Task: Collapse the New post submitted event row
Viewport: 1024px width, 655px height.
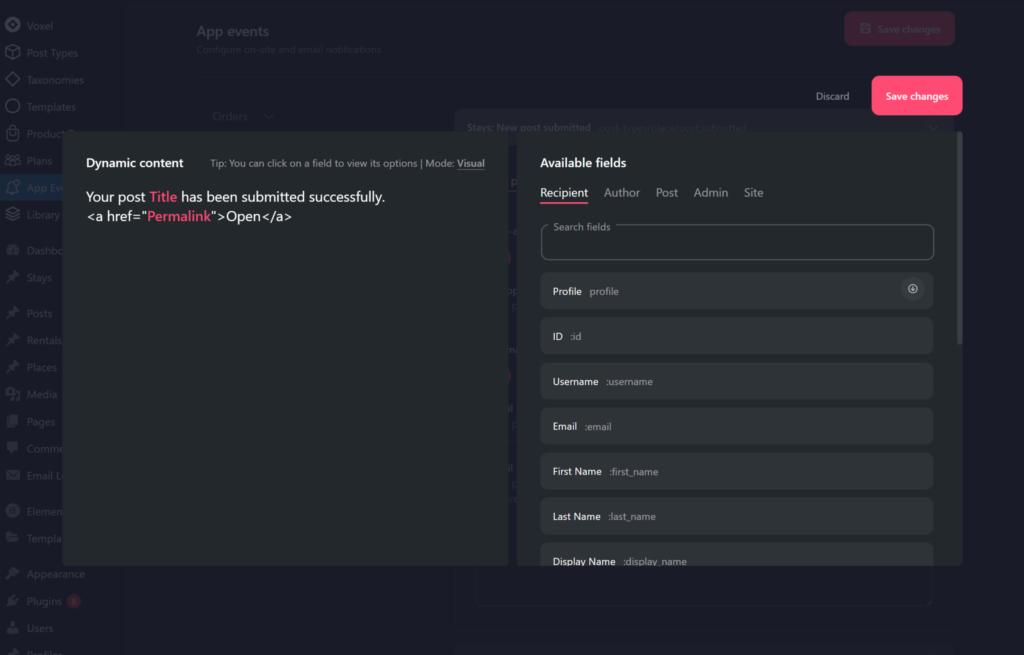Action: tap(933, 128)
